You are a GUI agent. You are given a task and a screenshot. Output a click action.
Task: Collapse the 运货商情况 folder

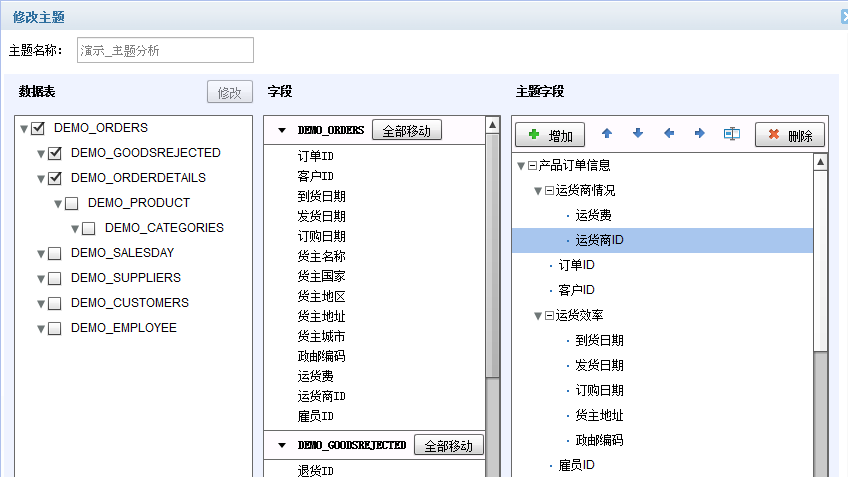pos(538,191)
